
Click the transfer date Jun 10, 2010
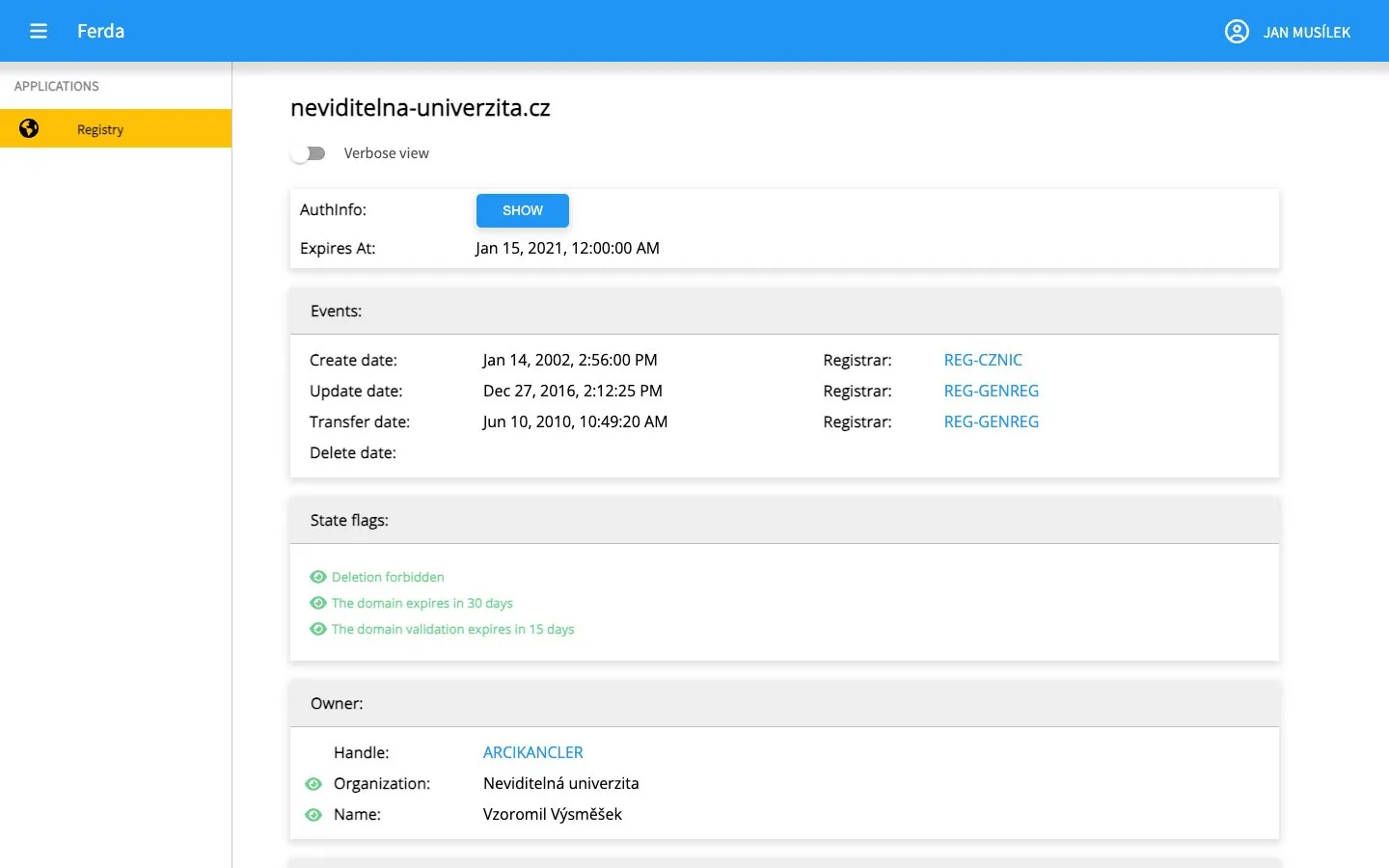coord(575,421)
